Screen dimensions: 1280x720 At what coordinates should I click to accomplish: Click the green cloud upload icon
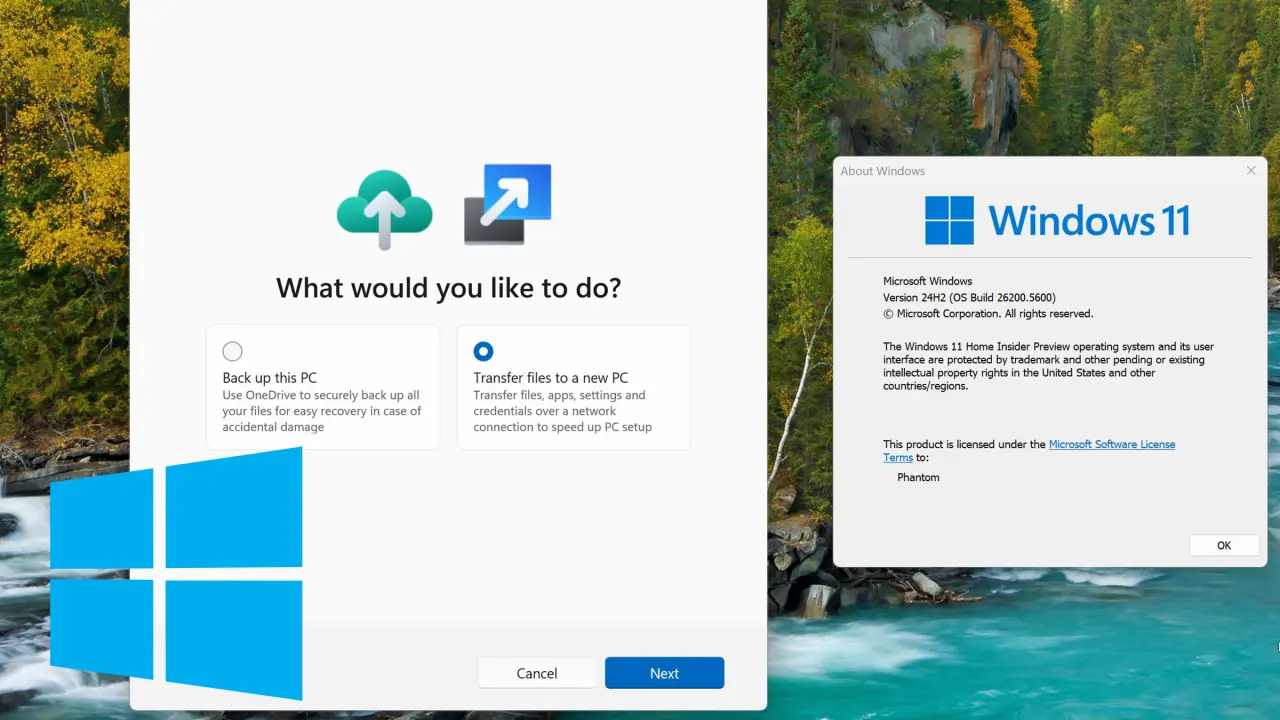(x=384, y=208)
